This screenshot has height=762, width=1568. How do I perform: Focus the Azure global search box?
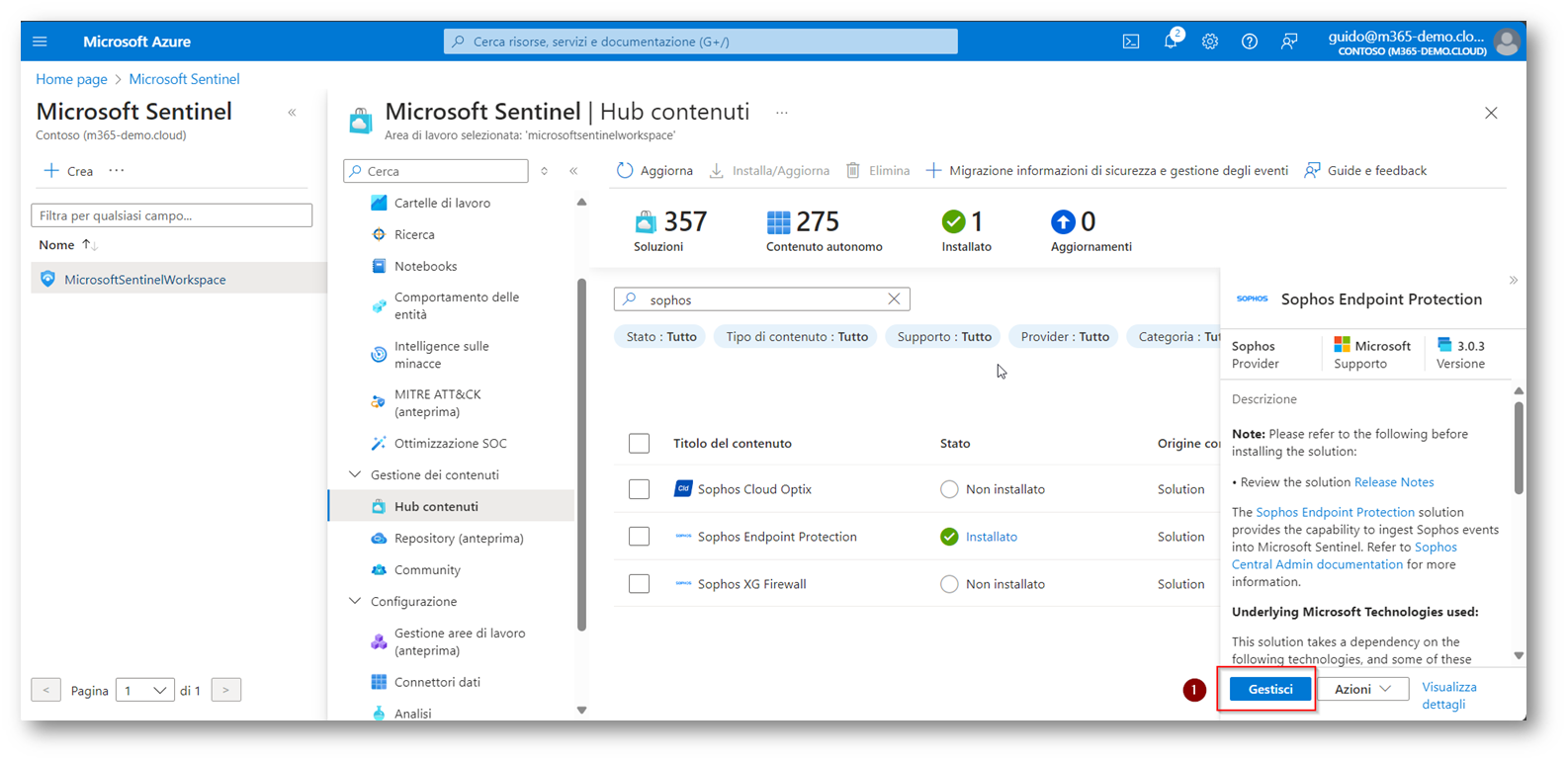click(700, 42)
